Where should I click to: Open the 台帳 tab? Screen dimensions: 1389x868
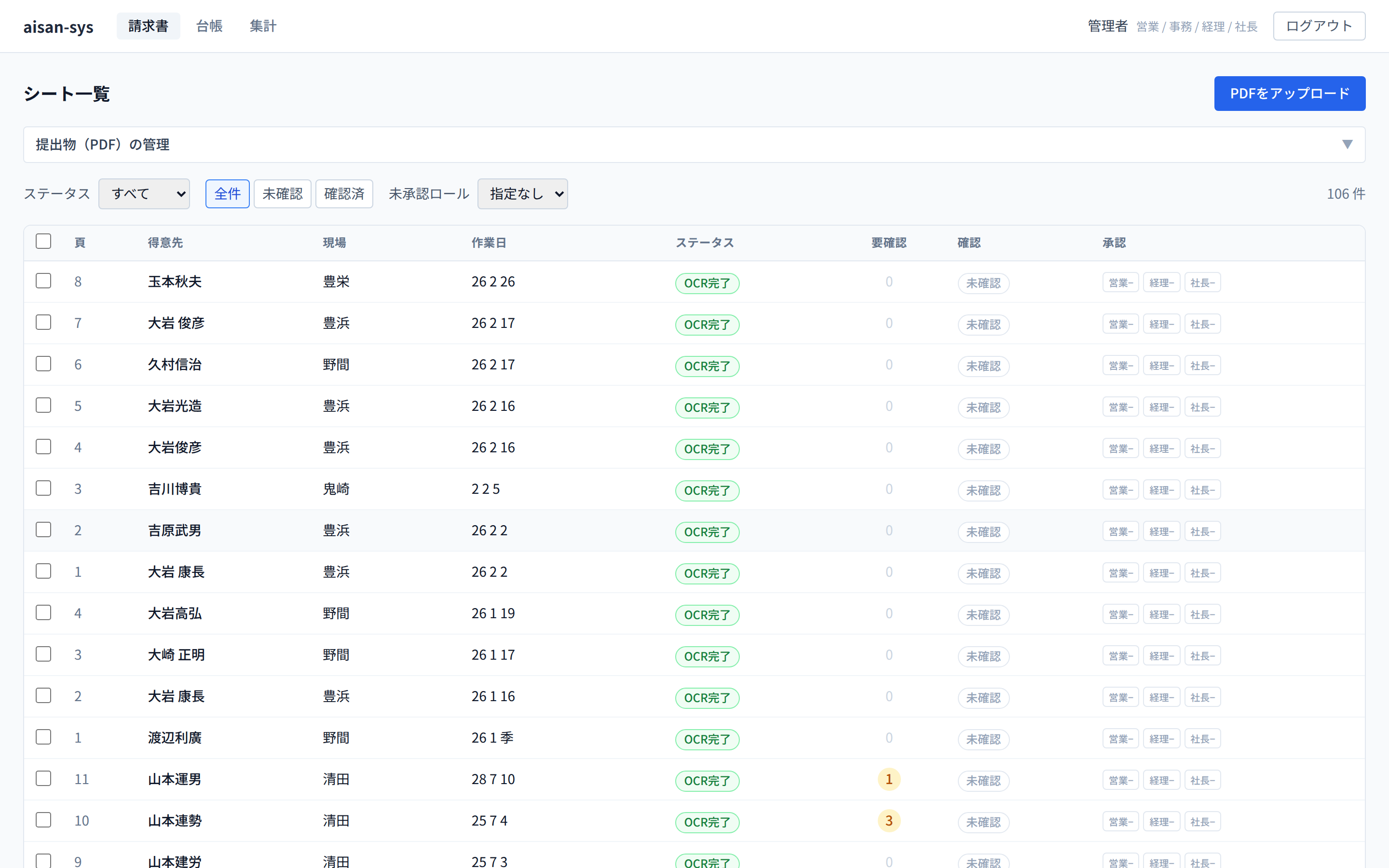pyautogui.click(x=209, y=26)
